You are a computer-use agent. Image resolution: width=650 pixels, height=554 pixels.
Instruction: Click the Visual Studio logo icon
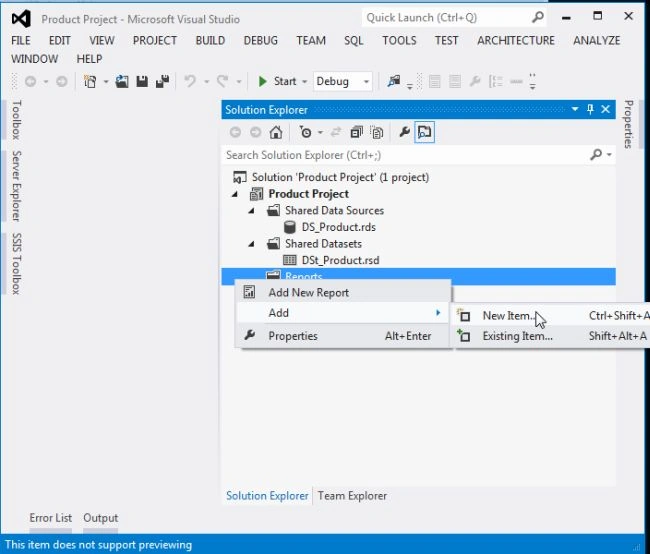[x=21, y=19]
